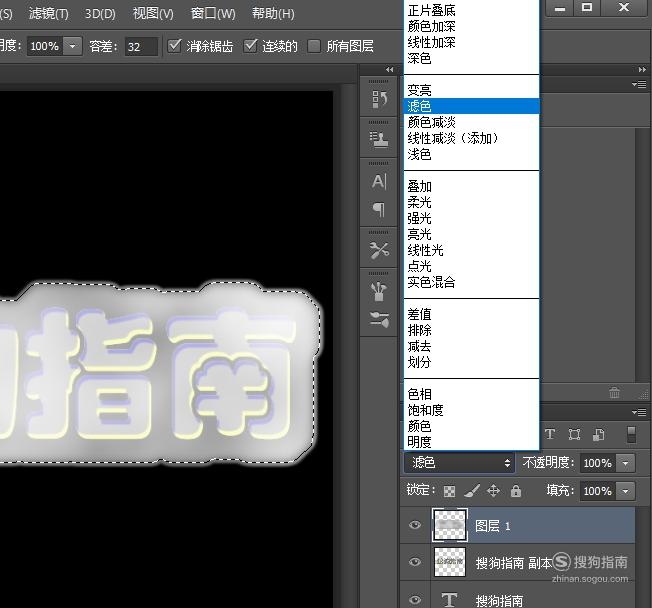Open the 不透明度 opacity dropdown arrow
The image size is (652, 608).
(x=625, y=463)
